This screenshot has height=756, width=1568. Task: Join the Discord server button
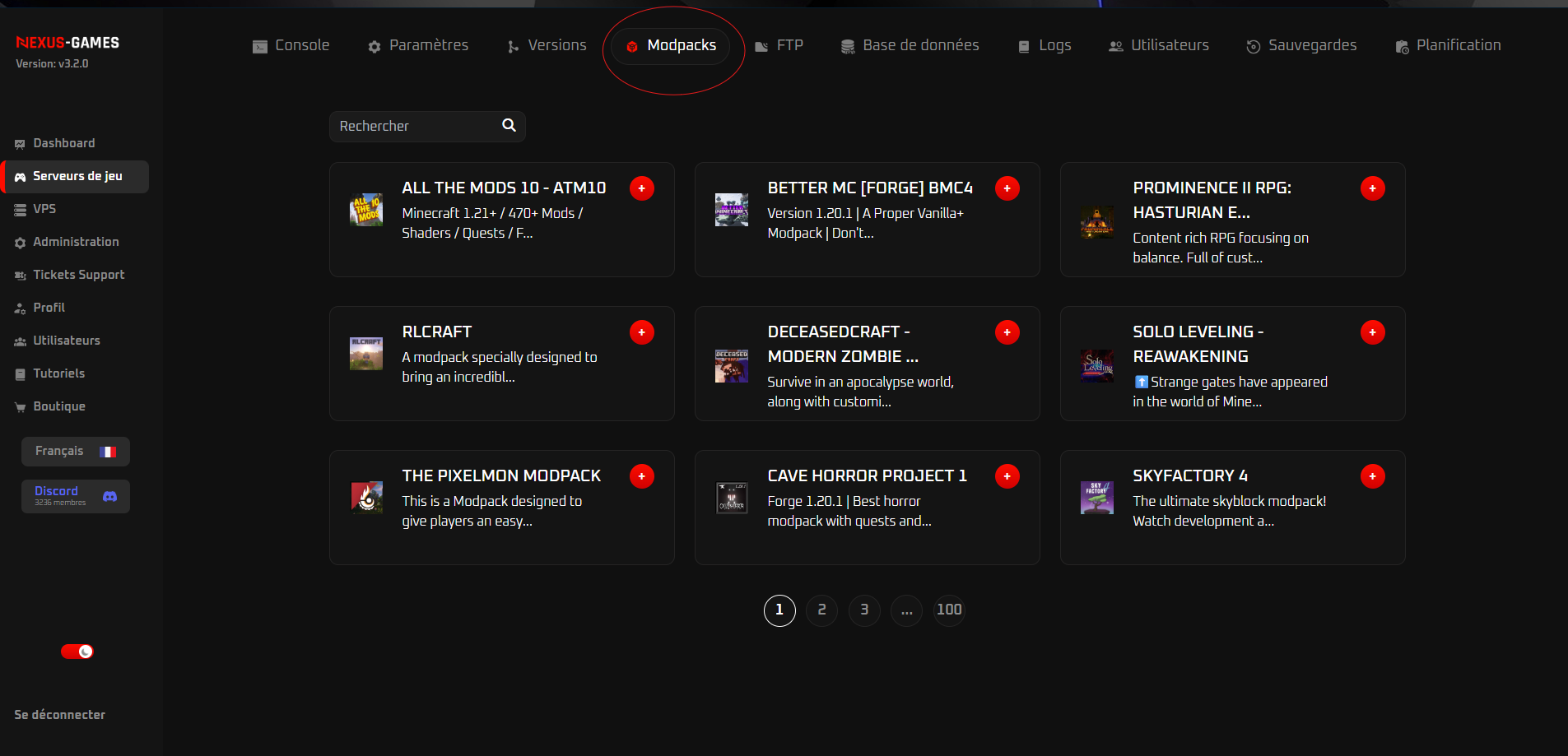tap(76, 496)
